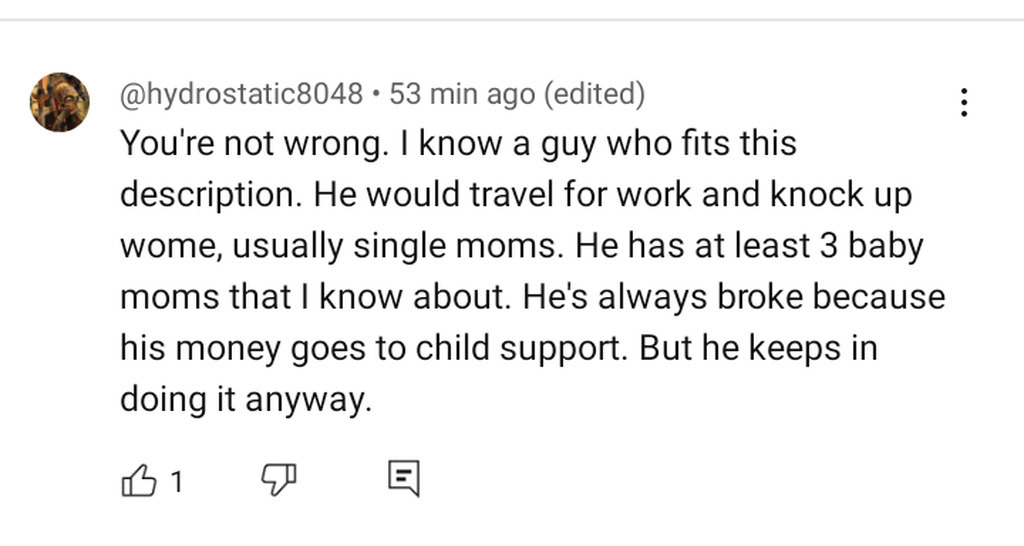Image resolution: width=1024 pixels, height=546 pixels.
Task: Open the hydrostatic8048 profile avatar
Action: [60, 102]
